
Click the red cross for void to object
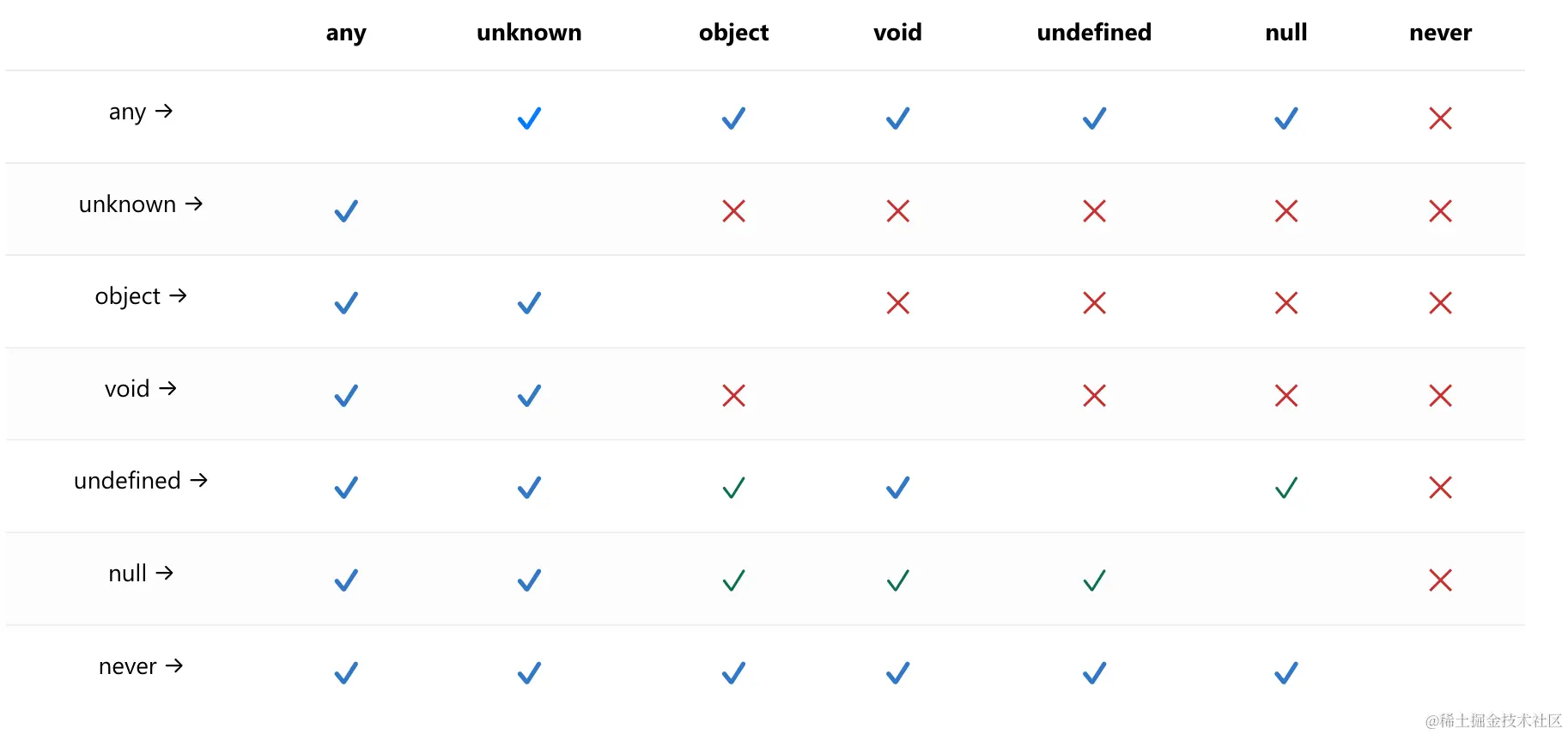[733, 395]
